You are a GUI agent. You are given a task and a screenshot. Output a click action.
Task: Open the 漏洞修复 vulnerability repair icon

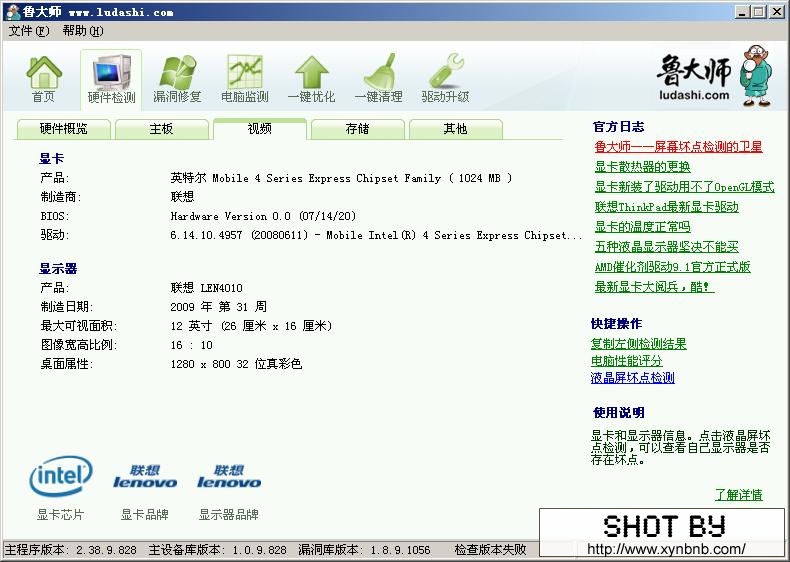point(177,79)
